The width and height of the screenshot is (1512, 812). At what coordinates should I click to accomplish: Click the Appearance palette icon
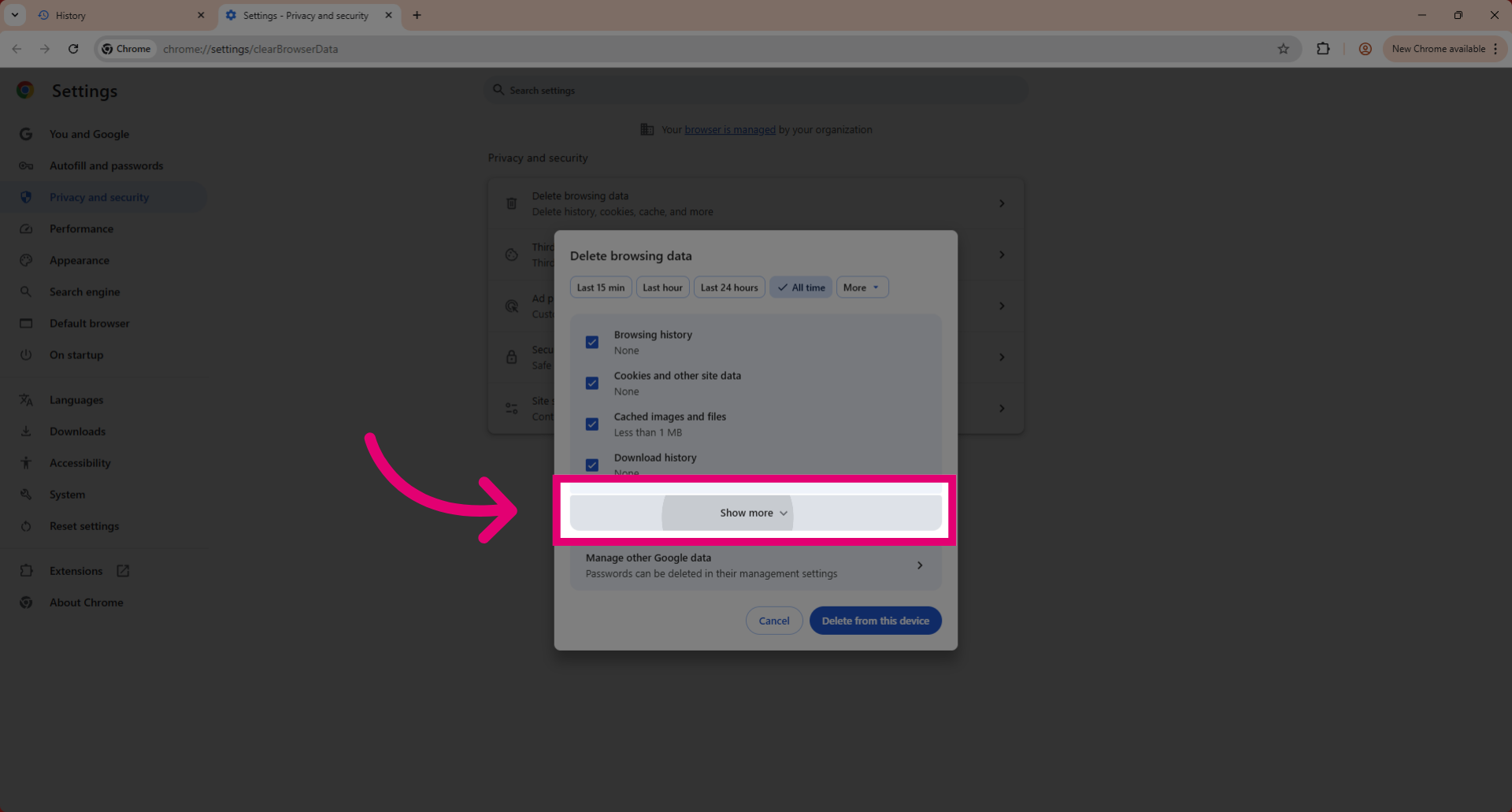(26, 260)
